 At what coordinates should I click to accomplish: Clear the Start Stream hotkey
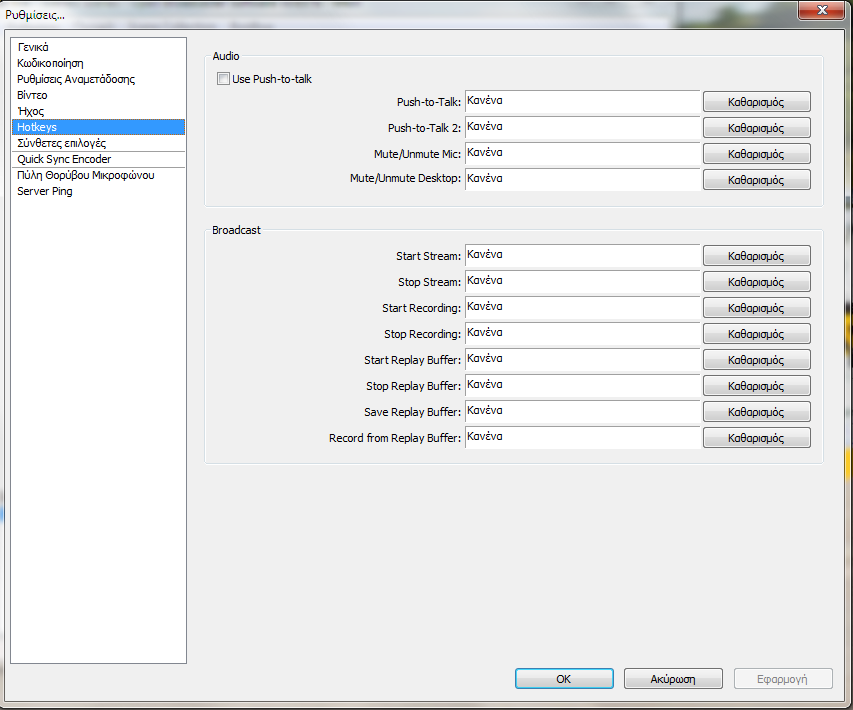click(757, 256)
